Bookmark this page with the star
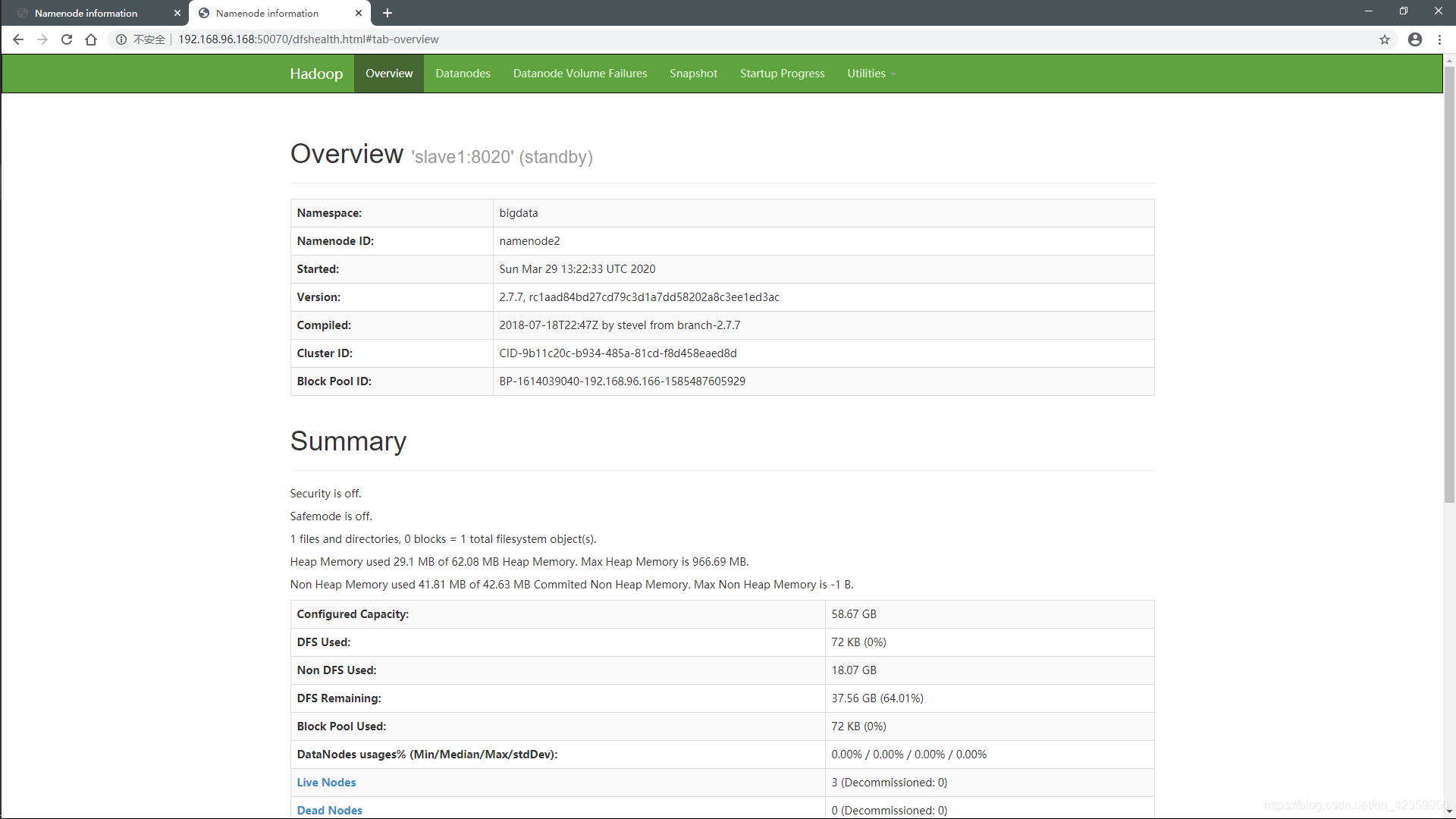Image resolution: width=1456 pixels, height=819 pixels. [1385, 39]
